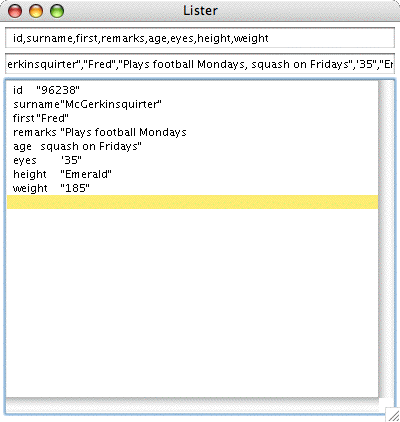Click the green zoom window button
The width and height of the screenshot is (400, 422).
pos(57,11)
